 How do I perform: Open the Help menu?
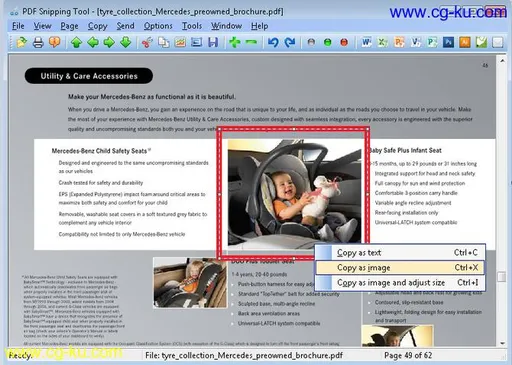(259, 26)
